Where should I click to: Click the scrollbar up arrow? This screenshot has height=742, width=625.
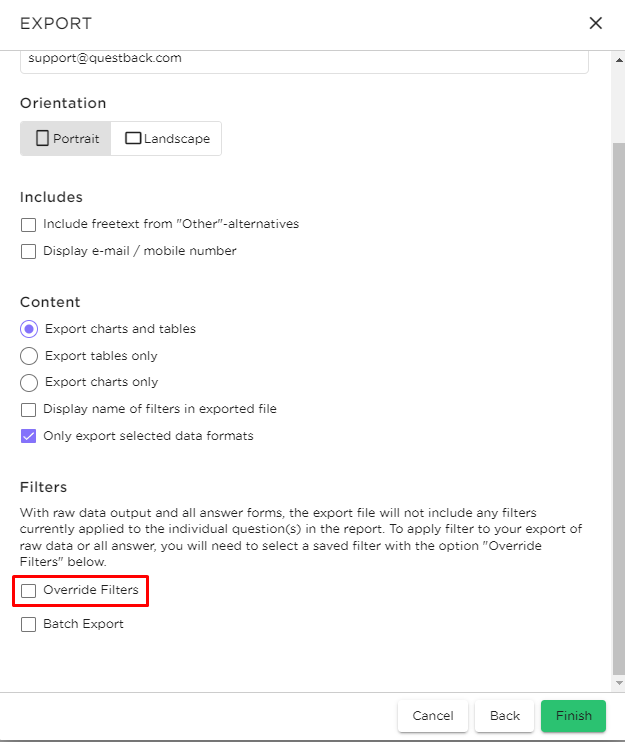tap(619, 60)
